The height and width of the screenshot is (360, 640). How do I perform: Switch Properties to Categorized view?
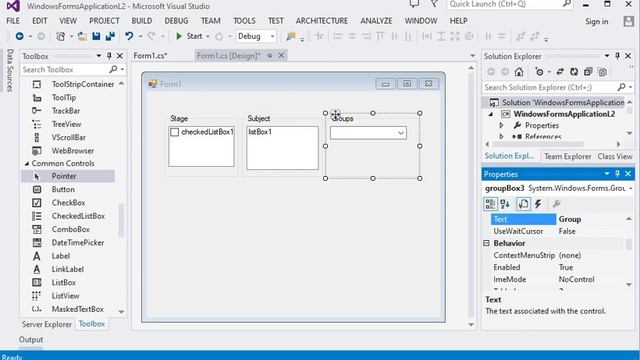(490, 204)
